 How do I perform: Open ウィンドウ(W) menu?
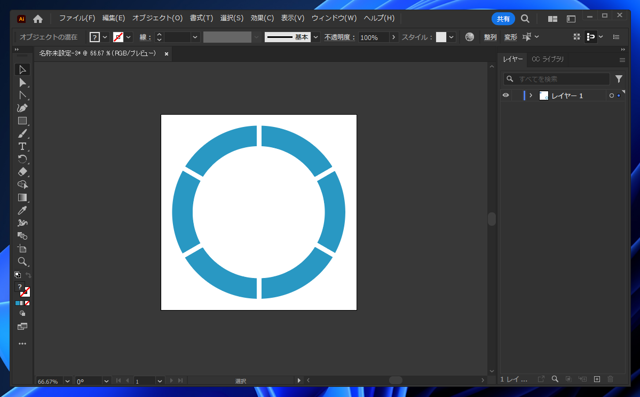click(334, 18)
